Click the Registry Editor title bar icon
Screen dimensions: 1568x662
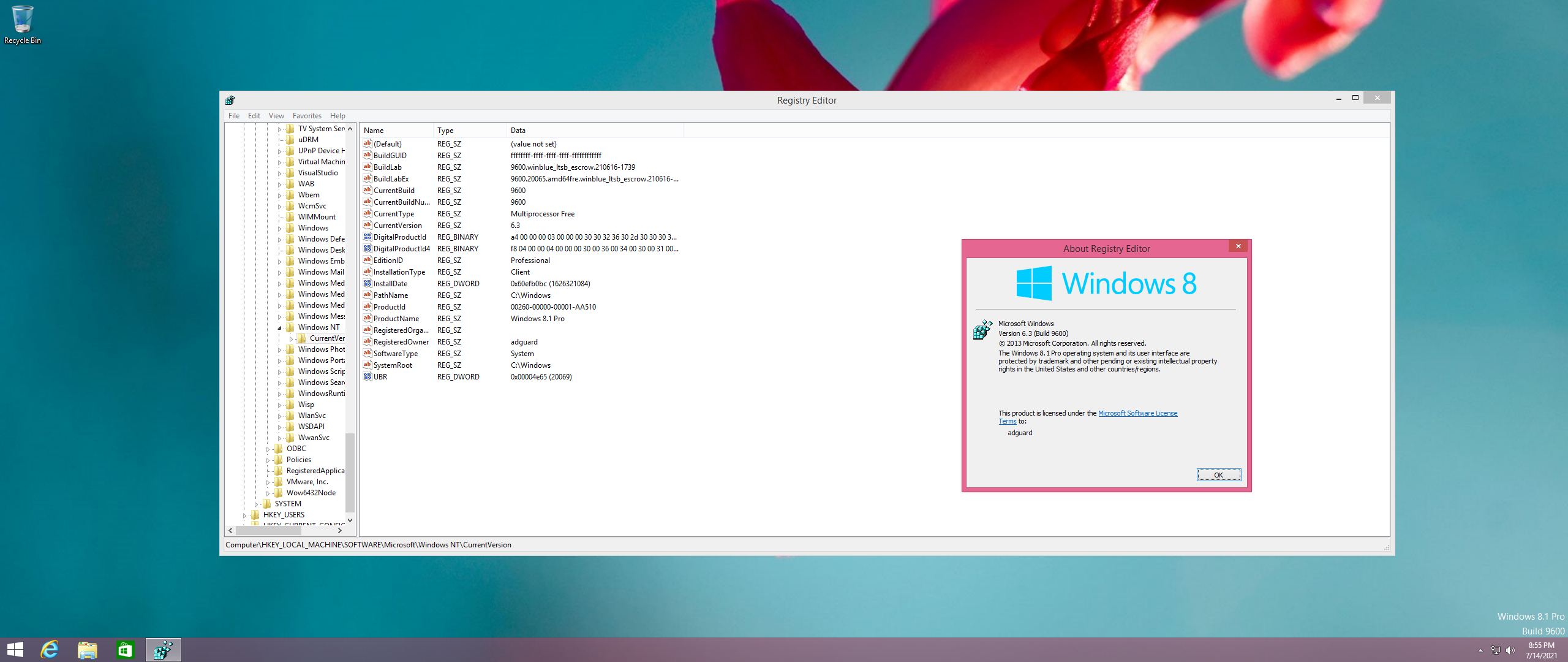click(x=230, y=100)
